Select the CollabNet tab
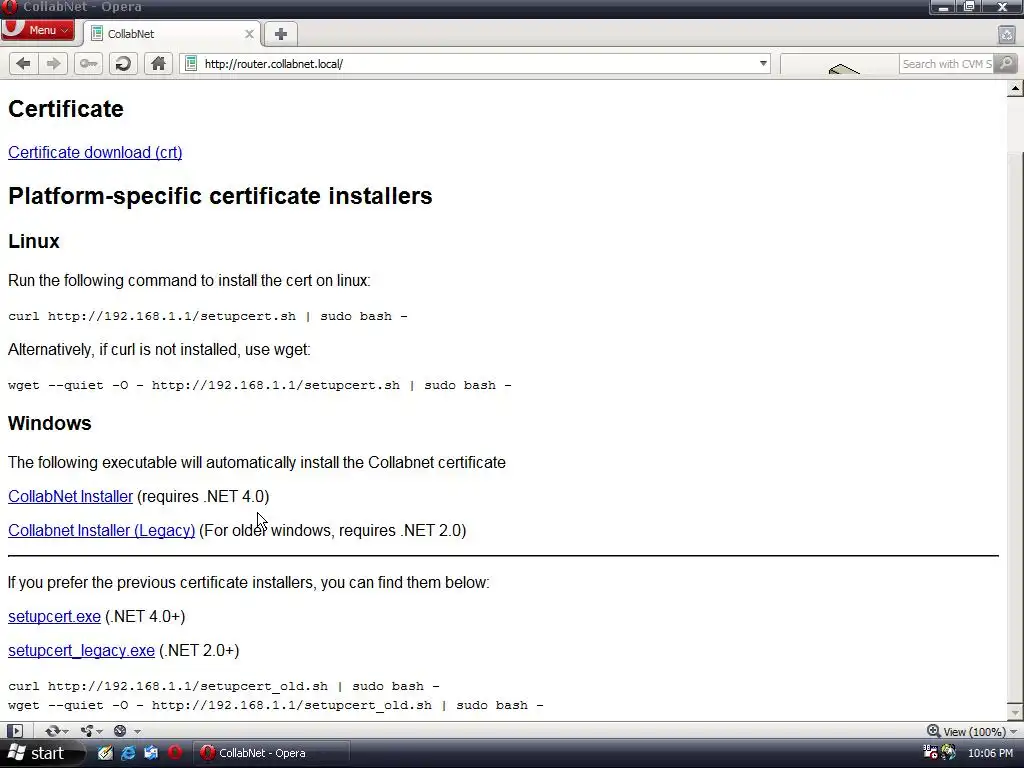The image size is (1024, 768). (x=172, y=34)
